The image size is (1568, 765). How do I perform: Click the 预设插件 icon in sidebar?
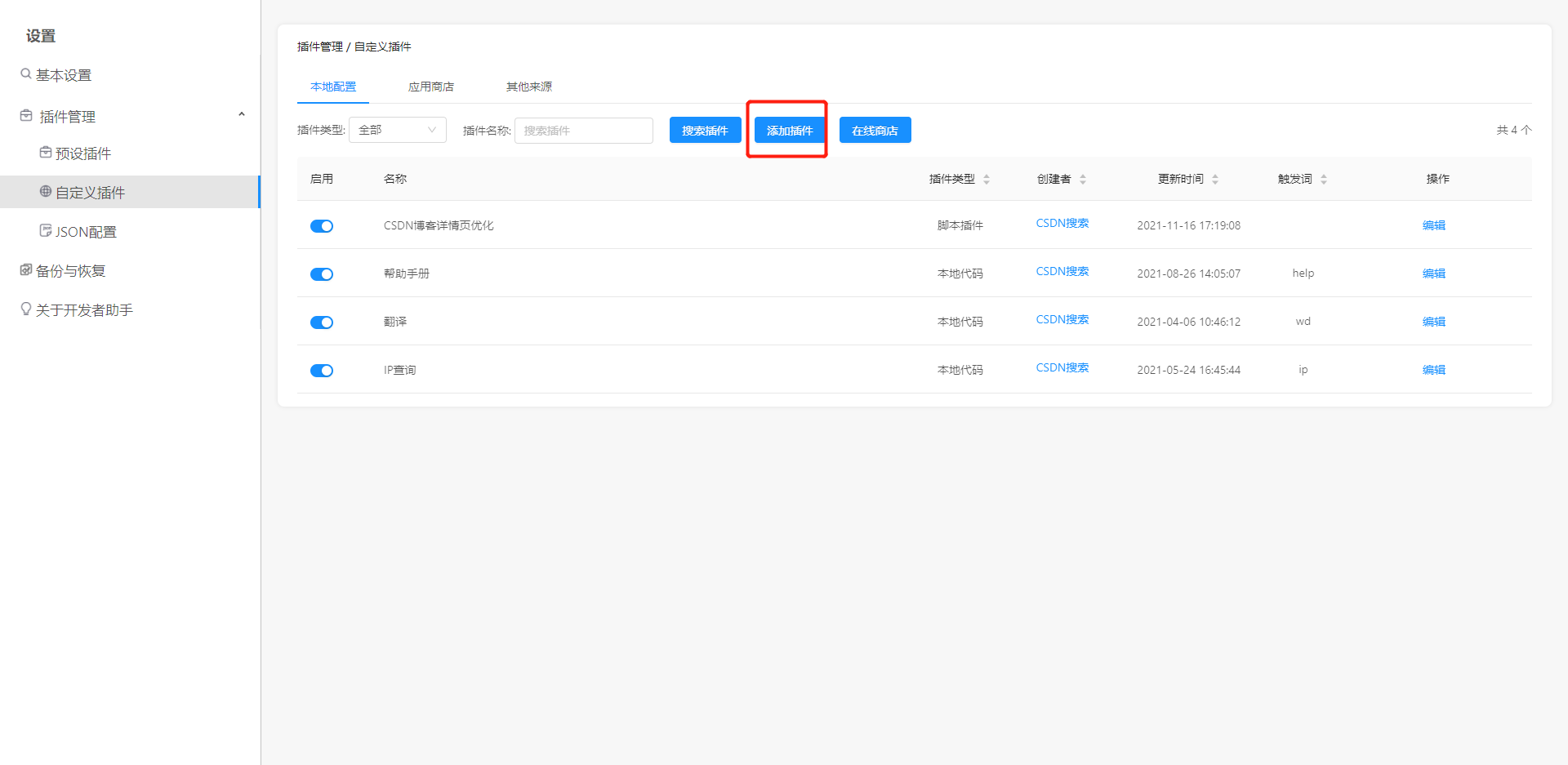click(x=46, y=153)
